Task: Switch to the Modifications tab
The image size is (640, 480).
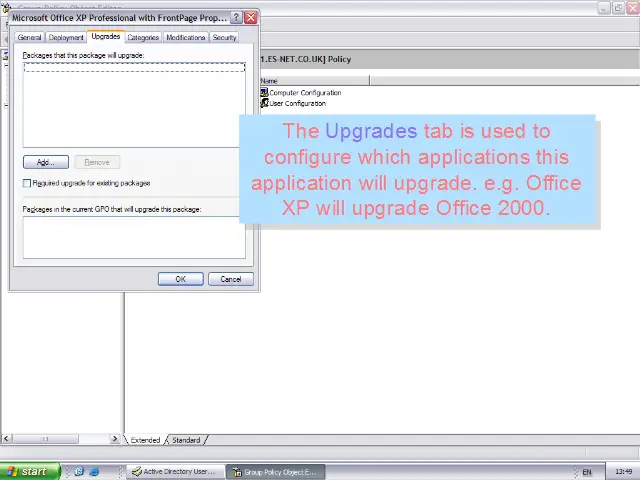Action: (x=186, y=38)
